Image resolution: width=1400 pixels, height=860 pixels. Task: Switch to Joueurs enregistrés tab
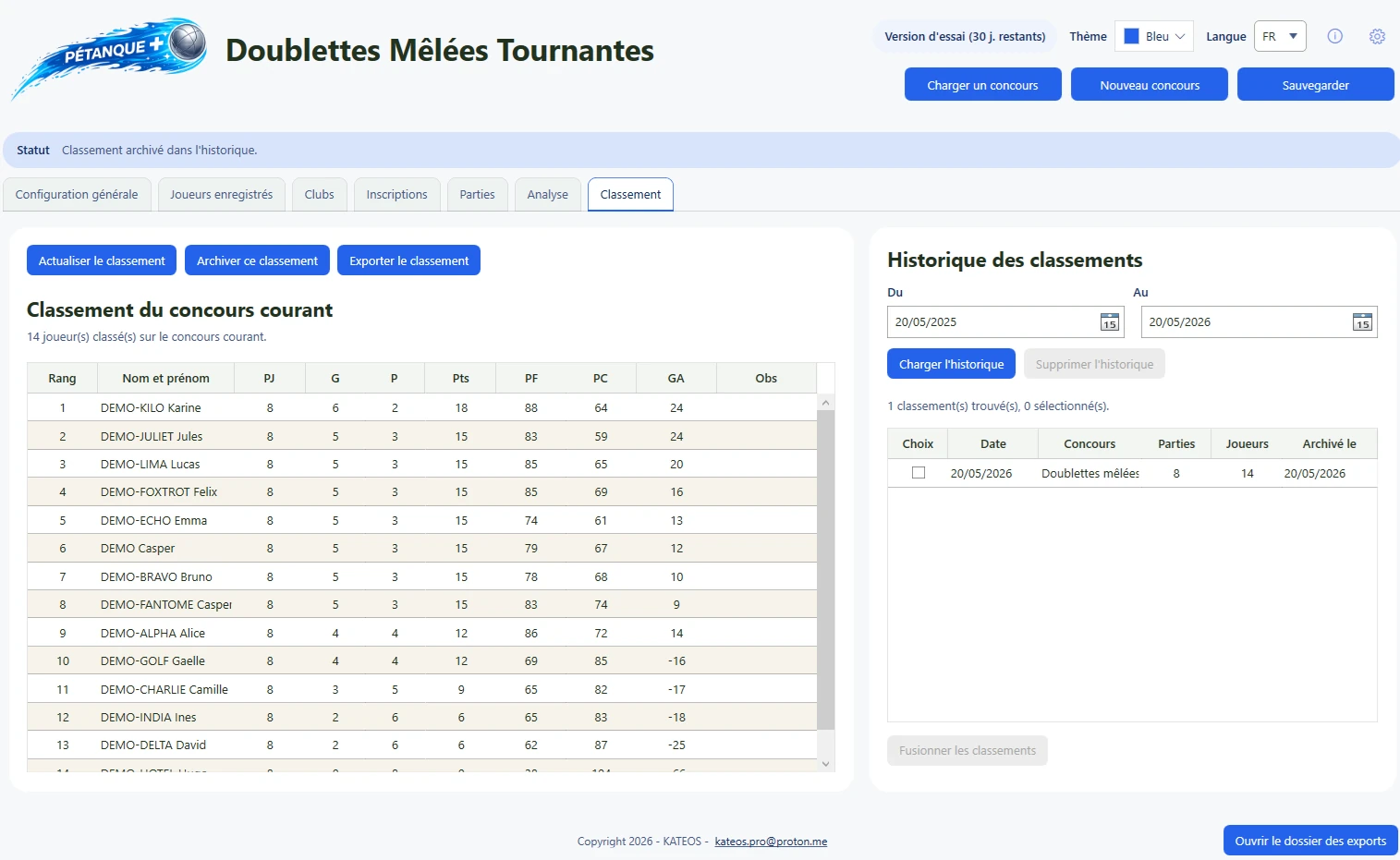point(222,194)
